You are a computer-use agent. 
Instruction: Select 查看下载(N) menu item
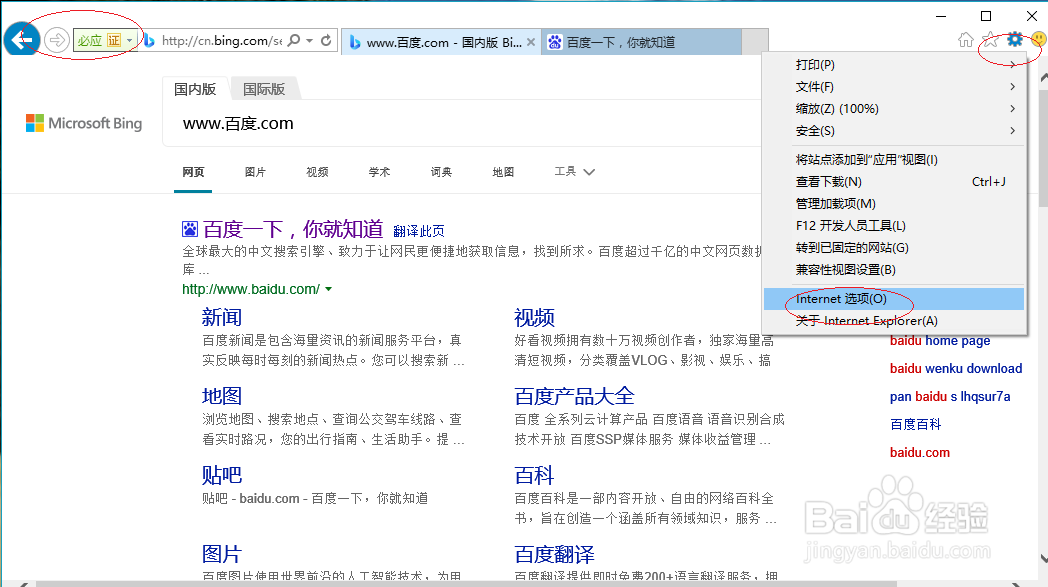coord(894,182)
